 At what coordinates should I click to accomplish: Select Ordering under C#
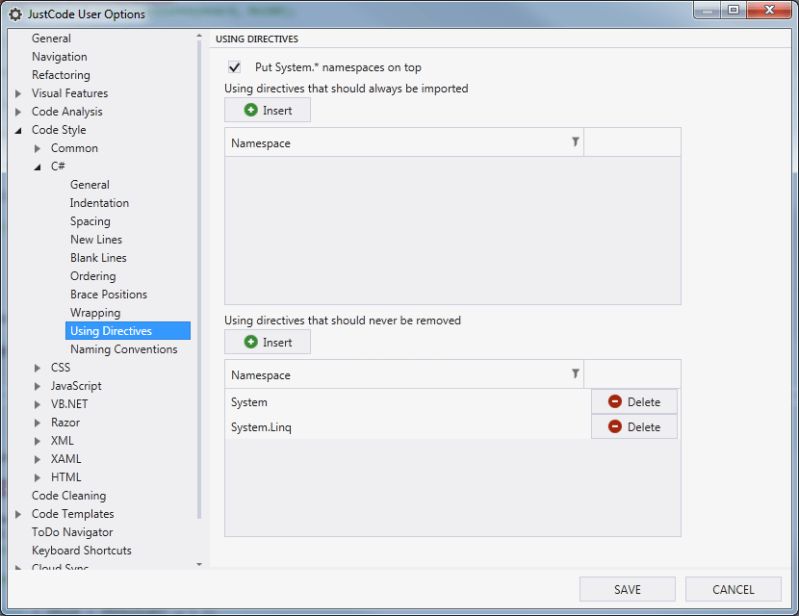pos(93,276)
